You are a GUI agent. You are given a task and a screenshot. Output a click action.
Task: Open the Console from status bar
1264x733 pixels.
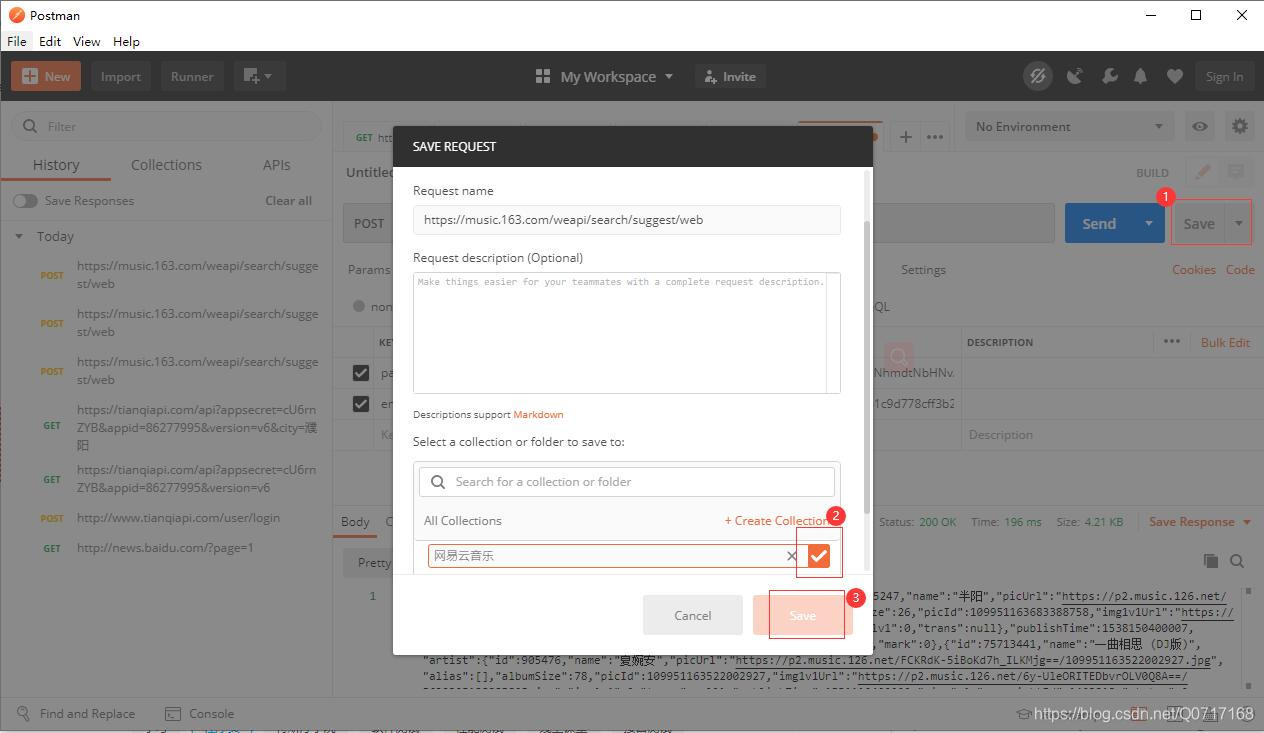199,714
